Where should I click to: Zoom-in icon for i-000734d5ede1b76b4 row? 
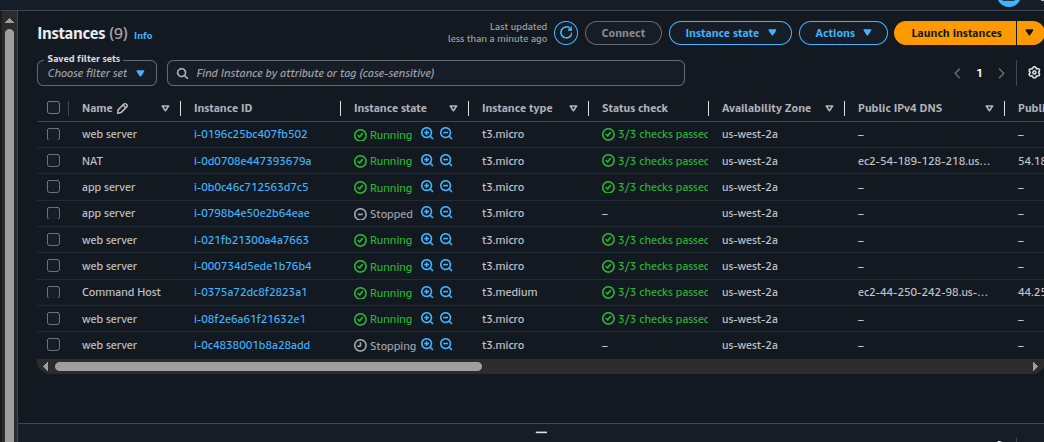tap(427, 266)
